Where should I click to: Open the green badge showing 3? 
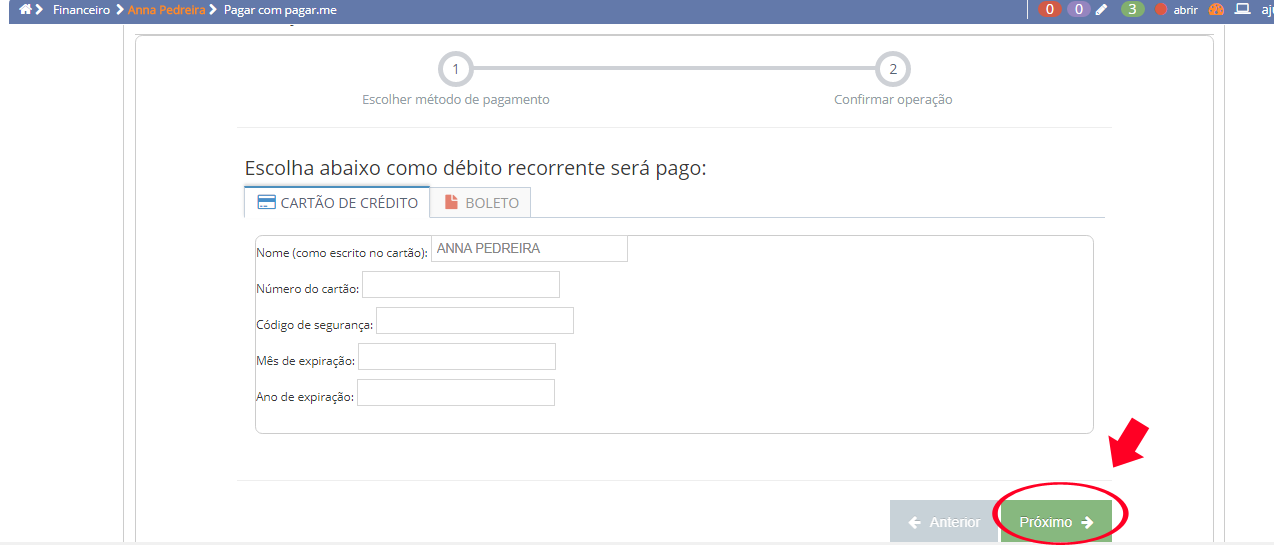click(x=1132, y=9)
